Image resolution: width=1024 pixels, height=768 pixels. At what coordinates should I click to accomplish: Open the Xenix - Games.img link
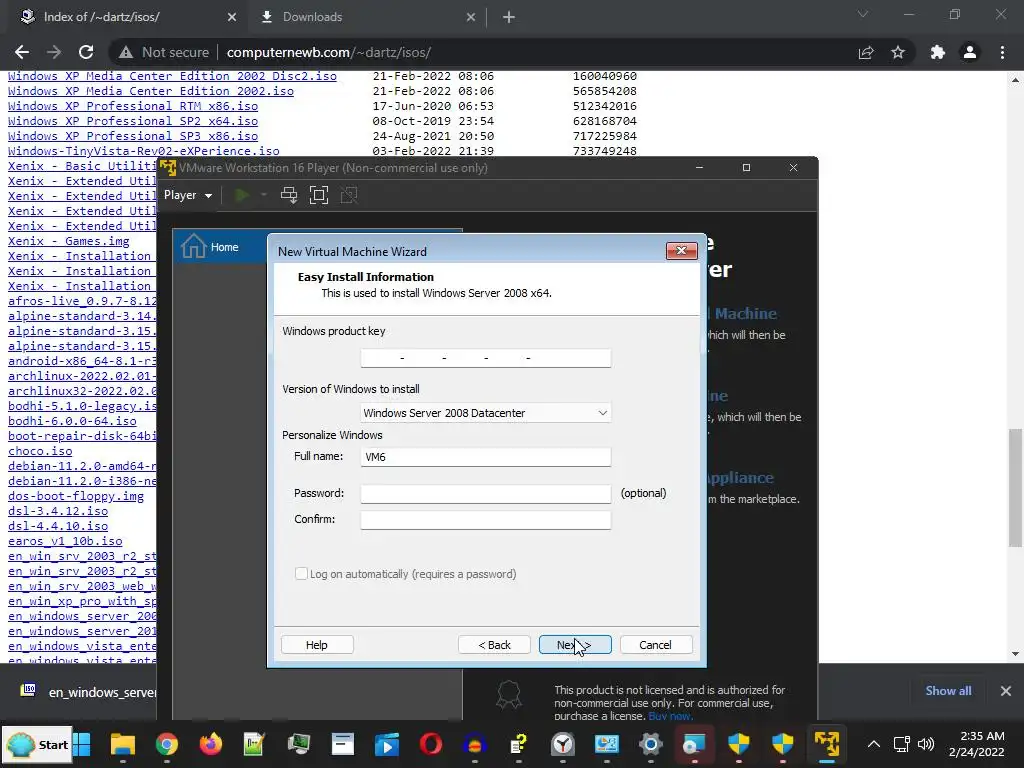tap(69, 241)
